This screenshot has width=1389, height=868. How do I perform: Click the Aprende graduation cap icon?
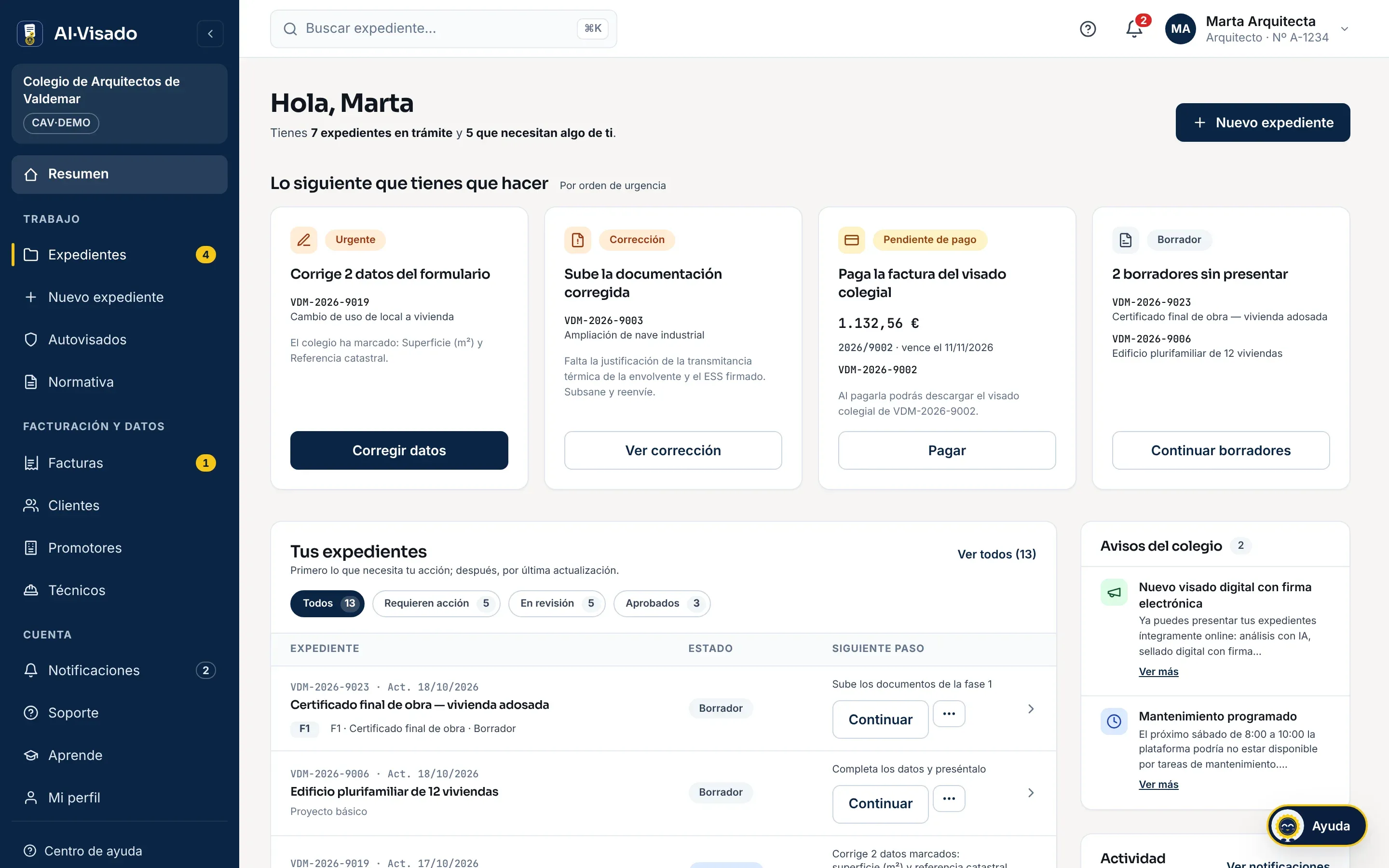(31, 756)
